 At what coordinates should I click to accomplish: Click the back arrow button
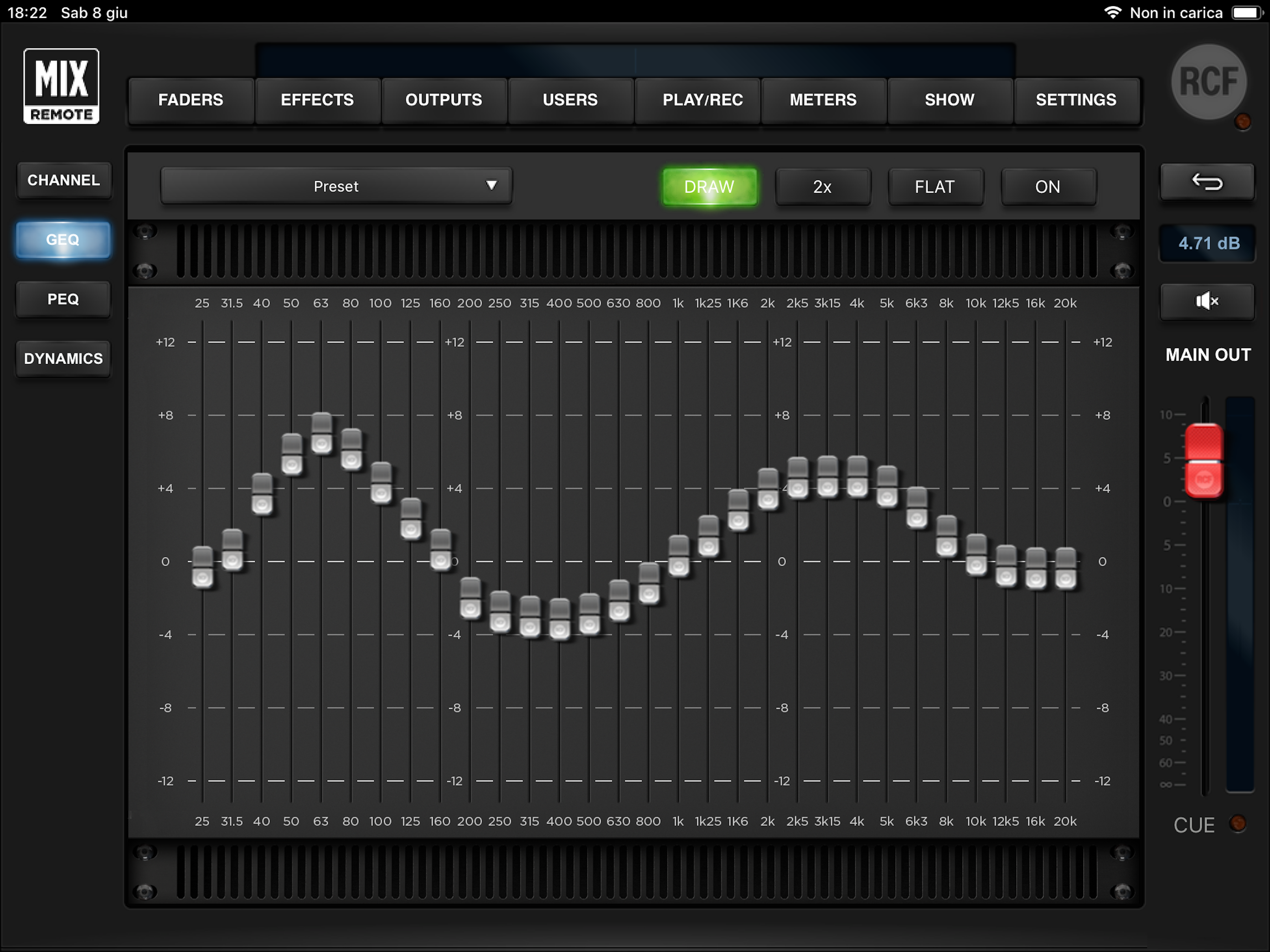(x=1207, y=183)
